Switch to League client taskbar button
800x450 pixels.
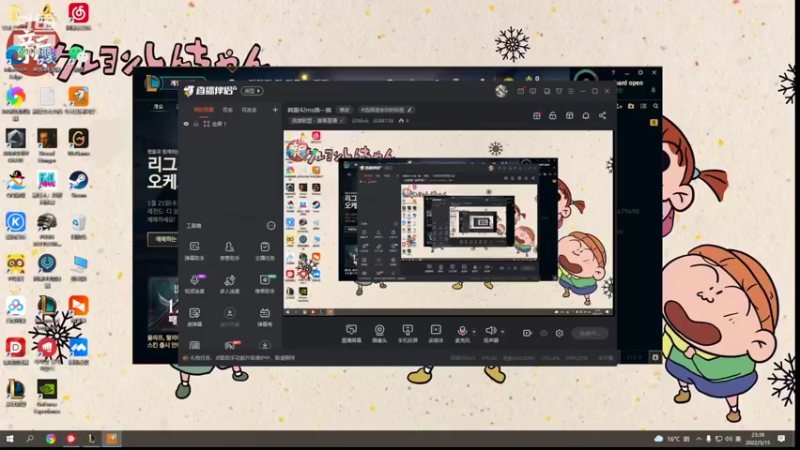[92, 439]
